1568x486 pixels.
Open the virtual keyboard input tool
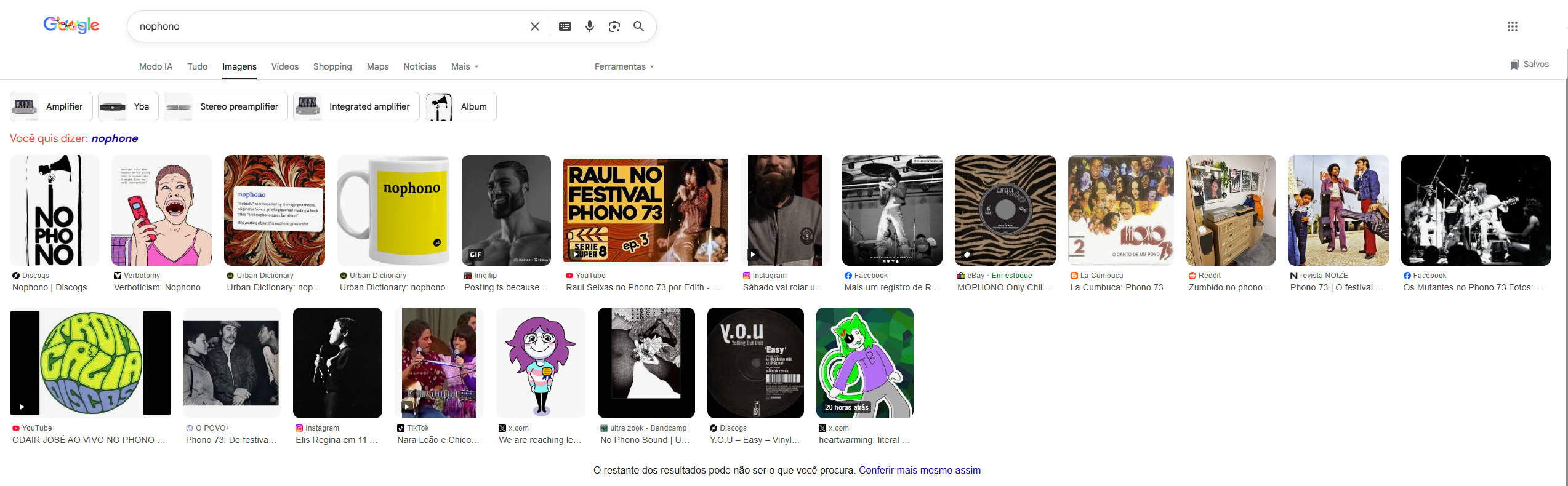point(565,26)
